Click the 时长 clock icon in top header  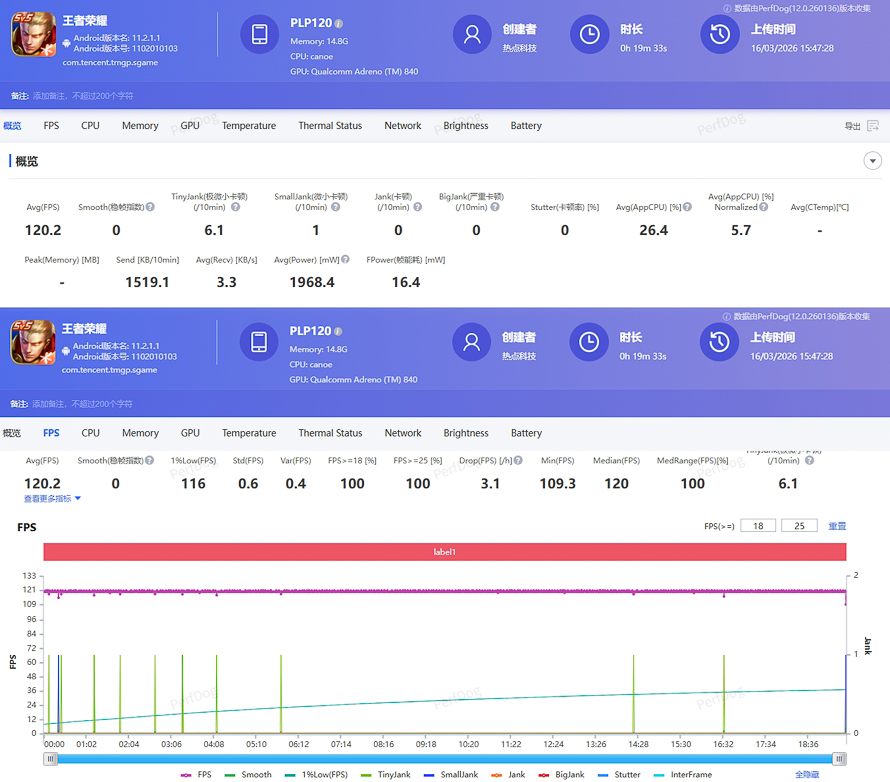point(589,35)
